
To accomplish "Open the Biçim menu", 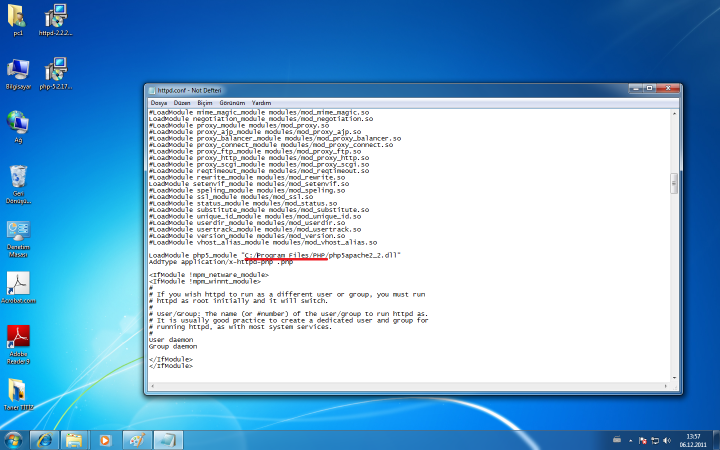I will 205,102.
